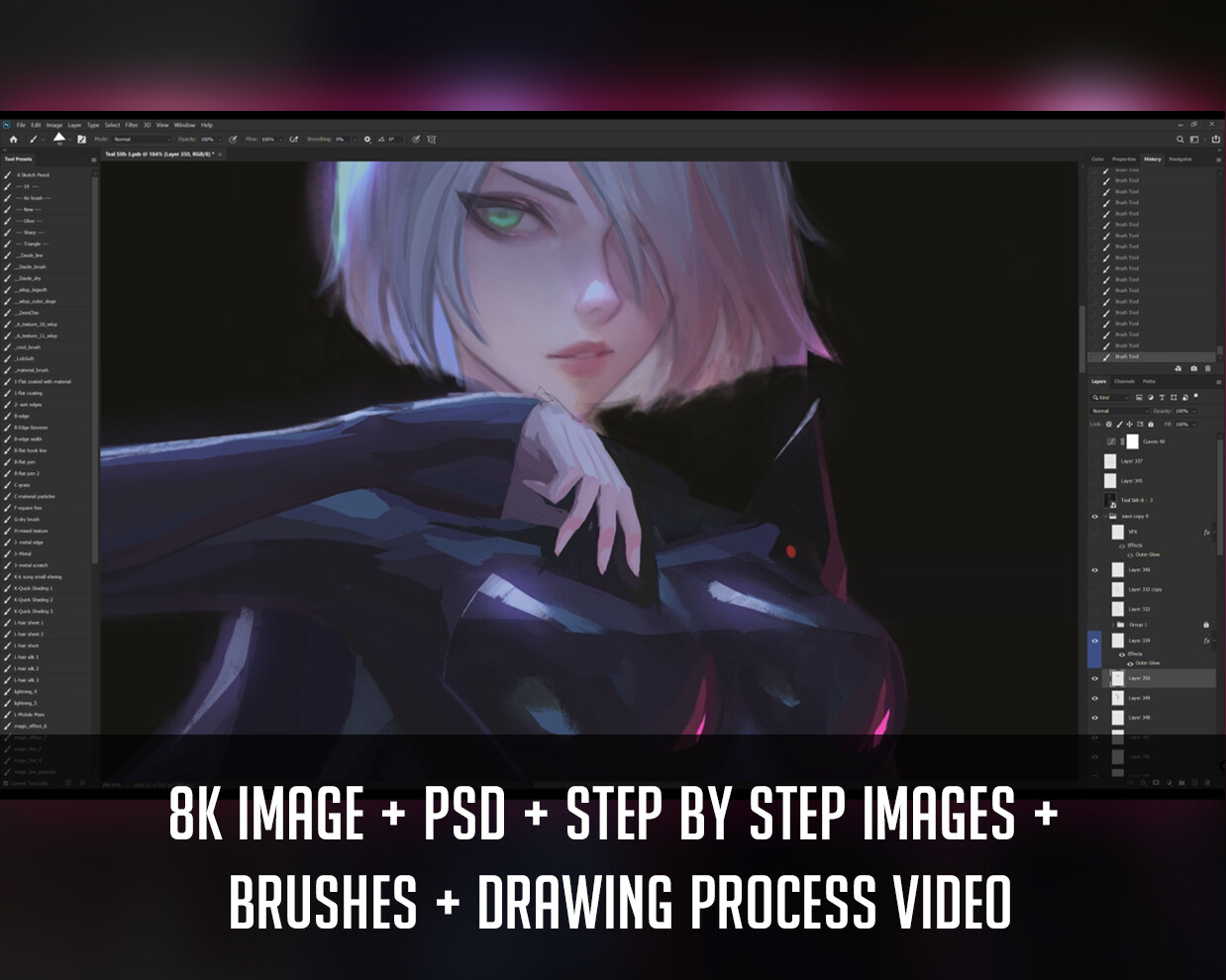Enable lock transparent pixels in Layers panel
The height and width of the screenshot is (980, 1226).
tap(1109, 425)
